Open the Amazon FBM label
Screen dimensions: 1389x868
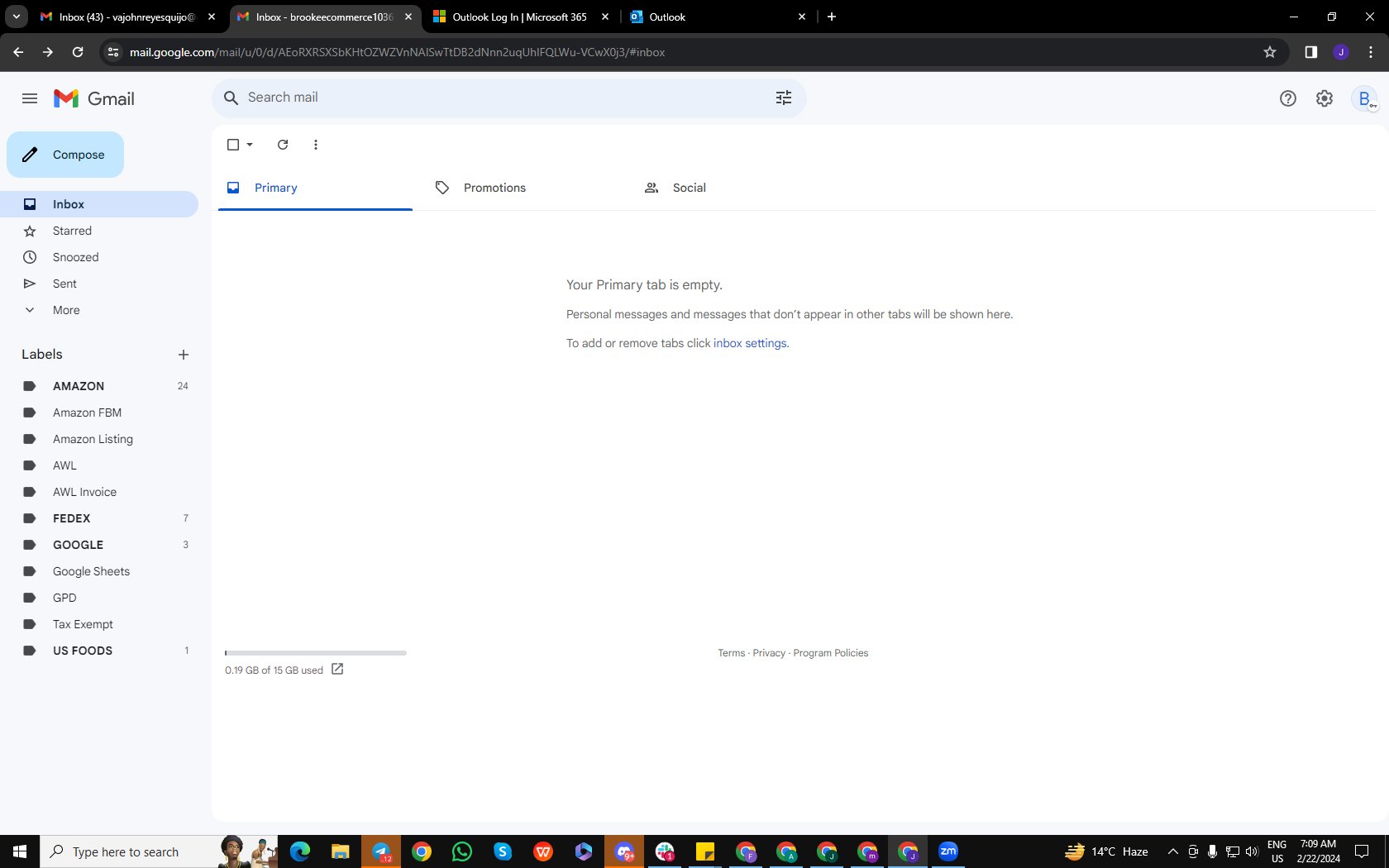click(99, 413)
